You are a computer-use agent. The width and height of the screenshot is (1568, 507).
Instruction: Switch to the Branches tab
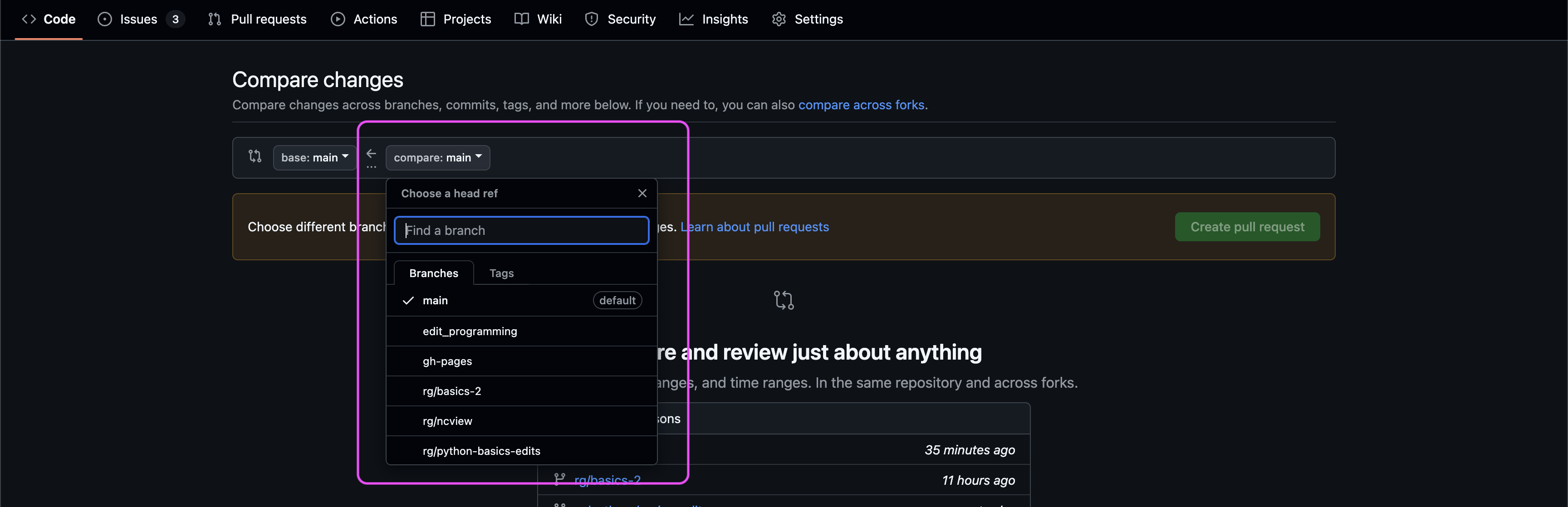(433, 273)
